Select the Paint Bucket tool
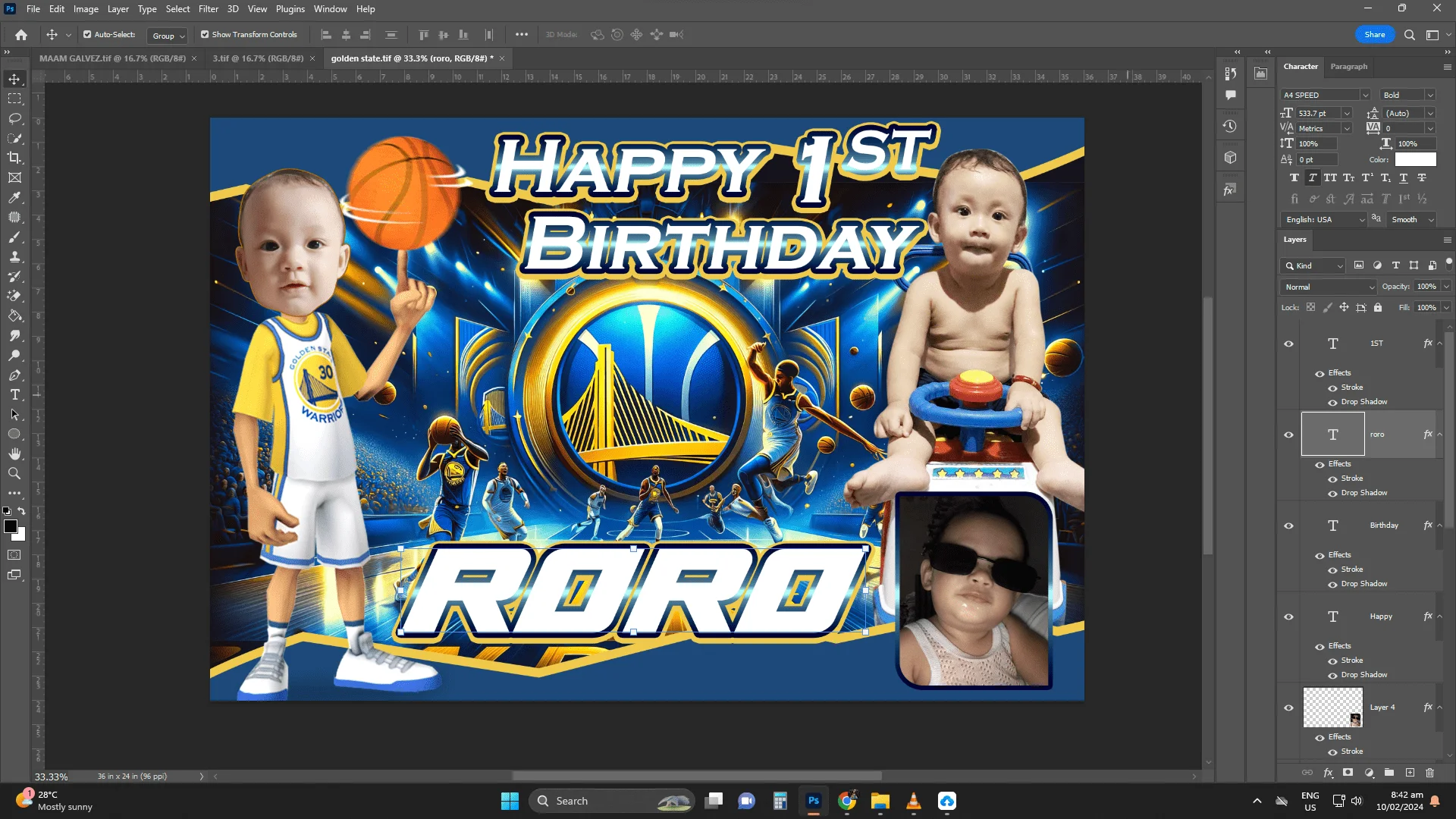1456x819 pixels. 14,316
